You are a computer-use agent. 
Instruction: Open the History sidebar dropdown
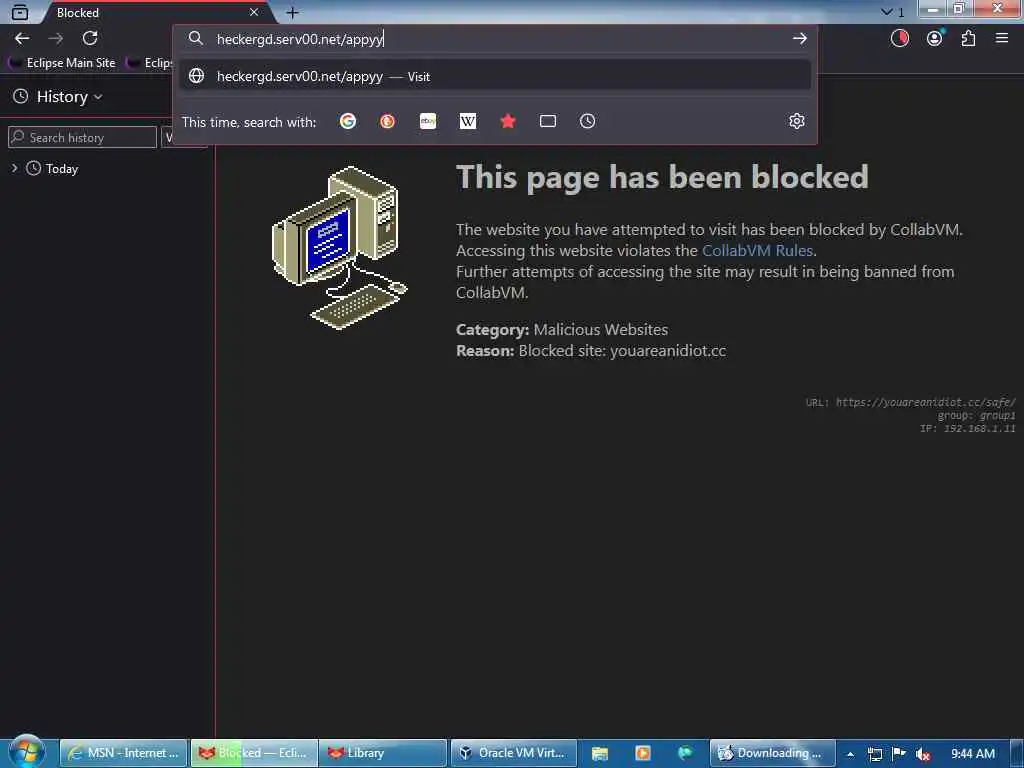pos(58,97)
